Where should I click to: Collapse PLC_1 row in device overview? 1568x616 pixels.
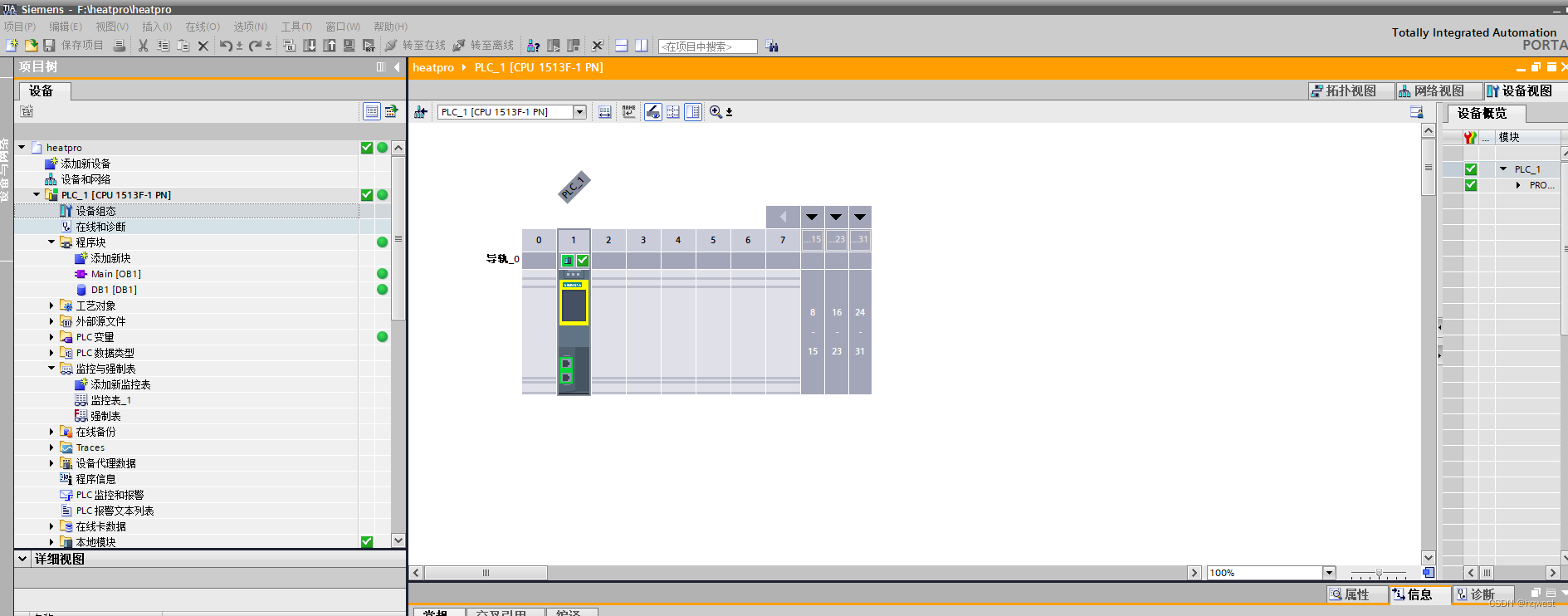click(1502, 169)
